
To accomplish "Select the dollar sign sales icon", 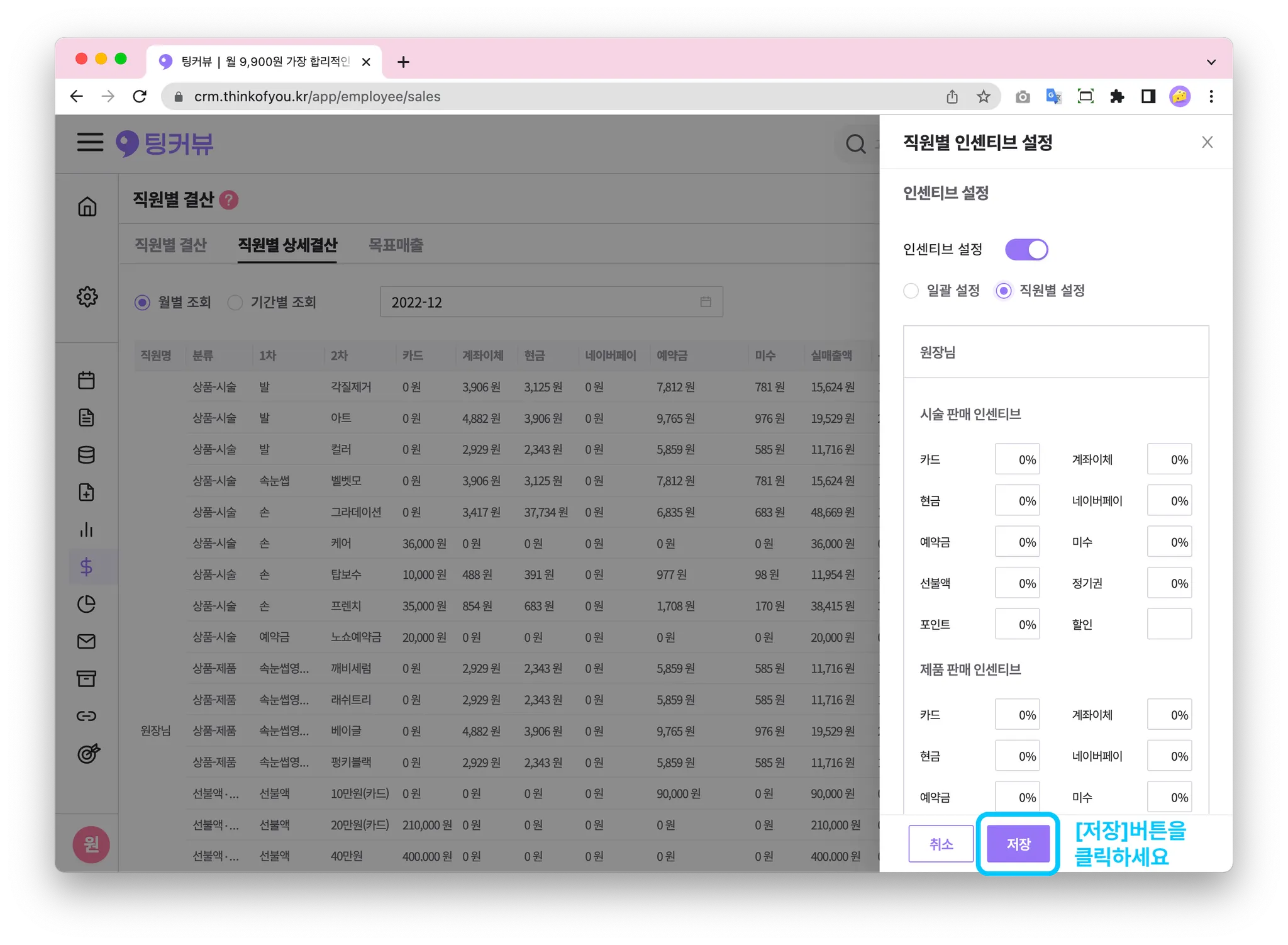I will pyautogui.click(x=87, y=567).
